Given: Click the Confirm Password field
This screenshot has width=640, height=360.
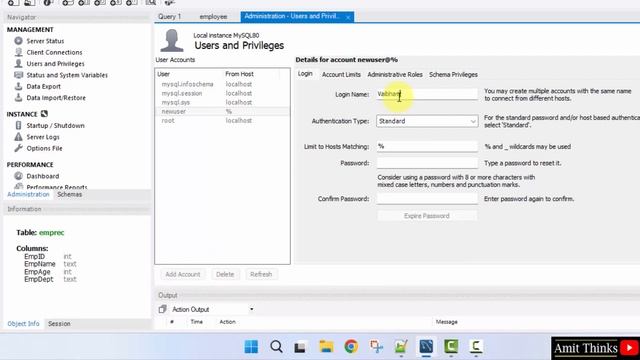Looking at the screenshot, I should tap(427, 199).
